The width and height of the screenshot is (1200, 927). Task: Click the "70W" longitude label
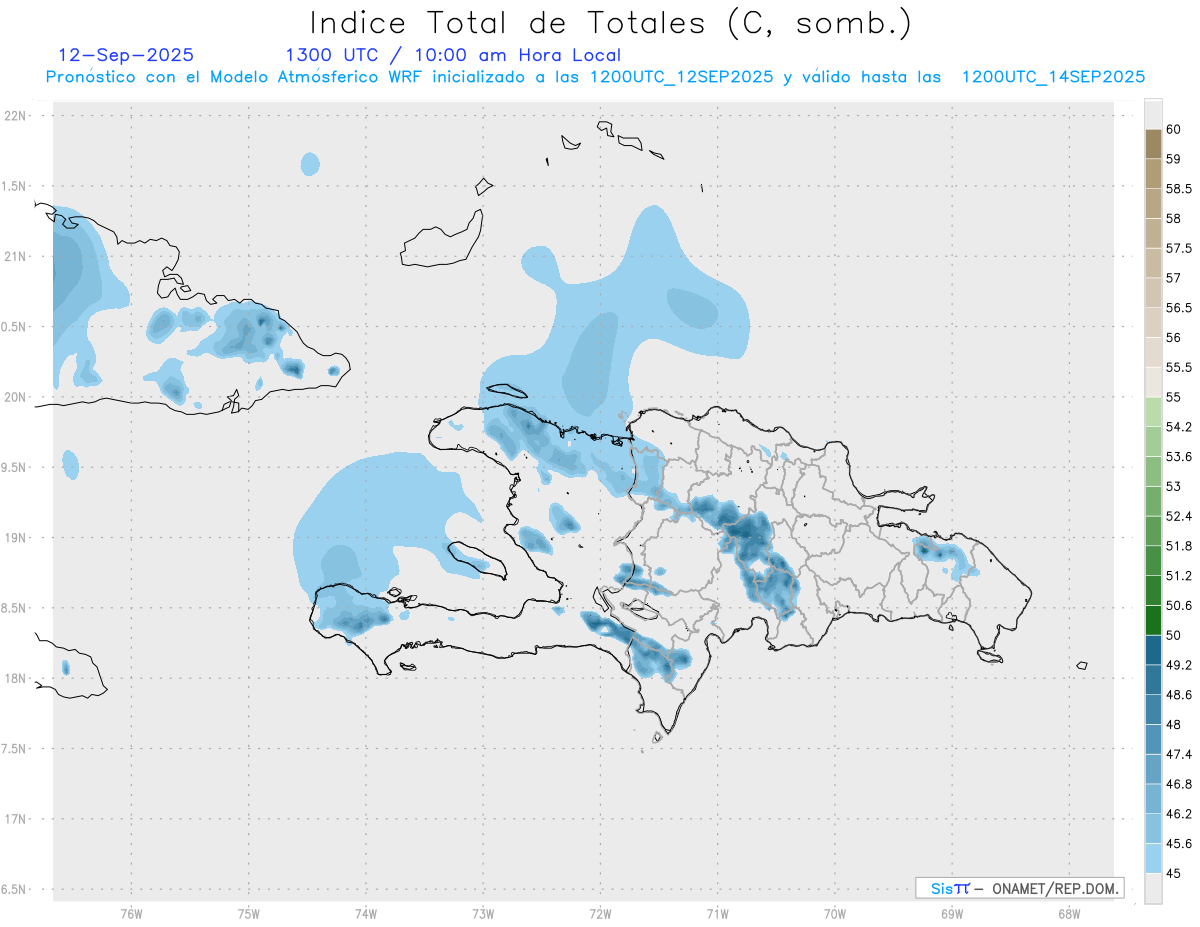pos(835,914)
